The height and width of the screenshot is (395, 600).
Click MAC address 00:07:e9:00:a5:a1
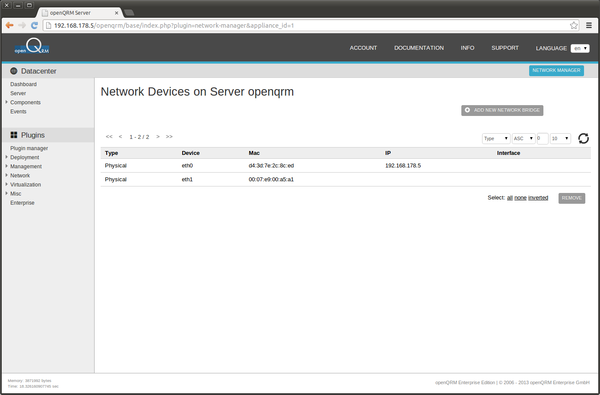[x=271, y=180]
